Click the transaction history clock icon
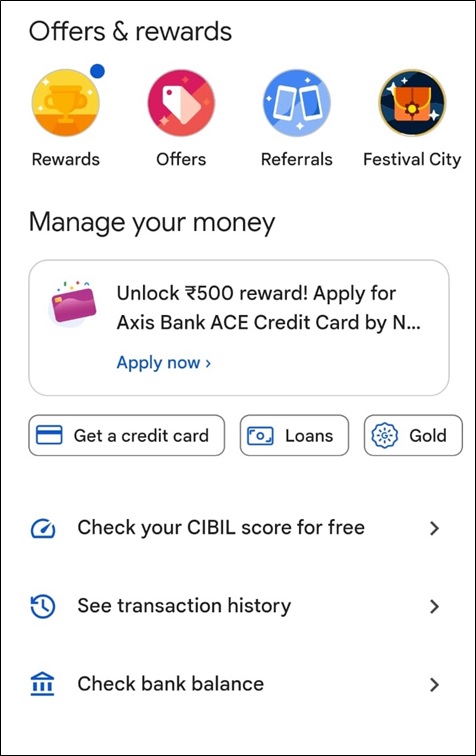This screenshot has width=476, height=756. 43,606
